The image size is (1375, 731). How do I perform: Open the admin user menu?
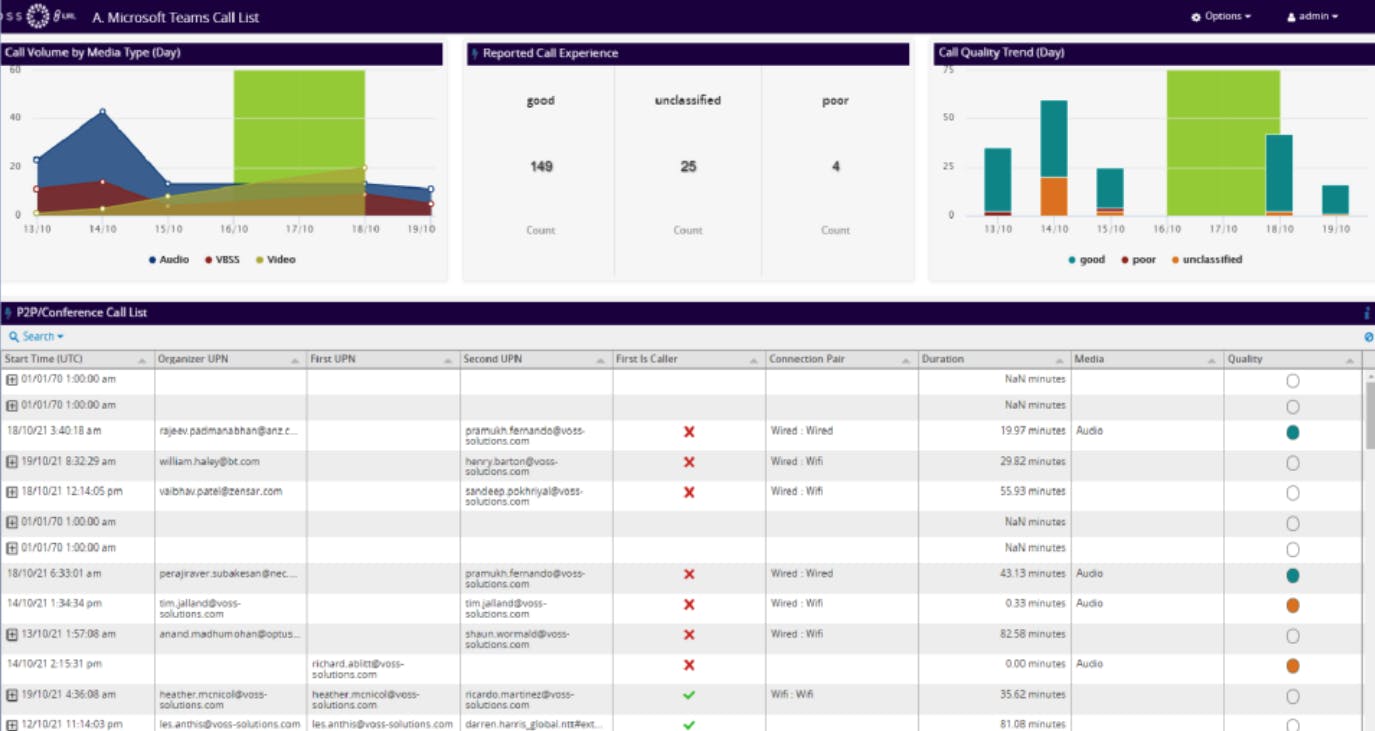1312,17
